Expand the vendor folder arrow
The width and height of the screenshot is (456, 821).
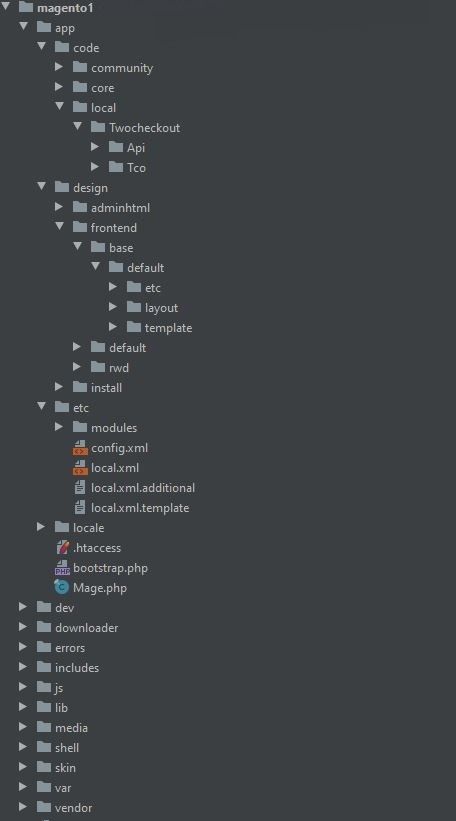point(23,807)
